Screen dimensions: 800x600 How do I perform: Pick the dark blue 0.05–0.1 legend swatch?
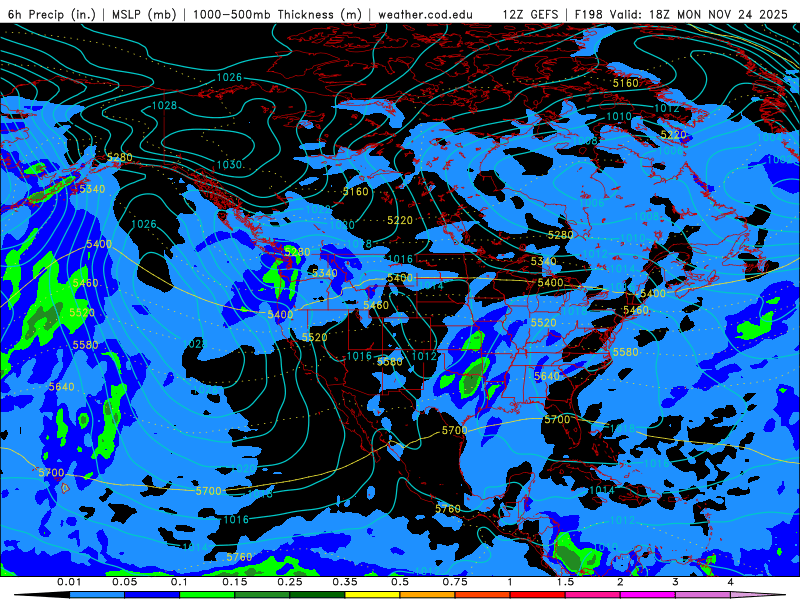[x=152, y=595]
